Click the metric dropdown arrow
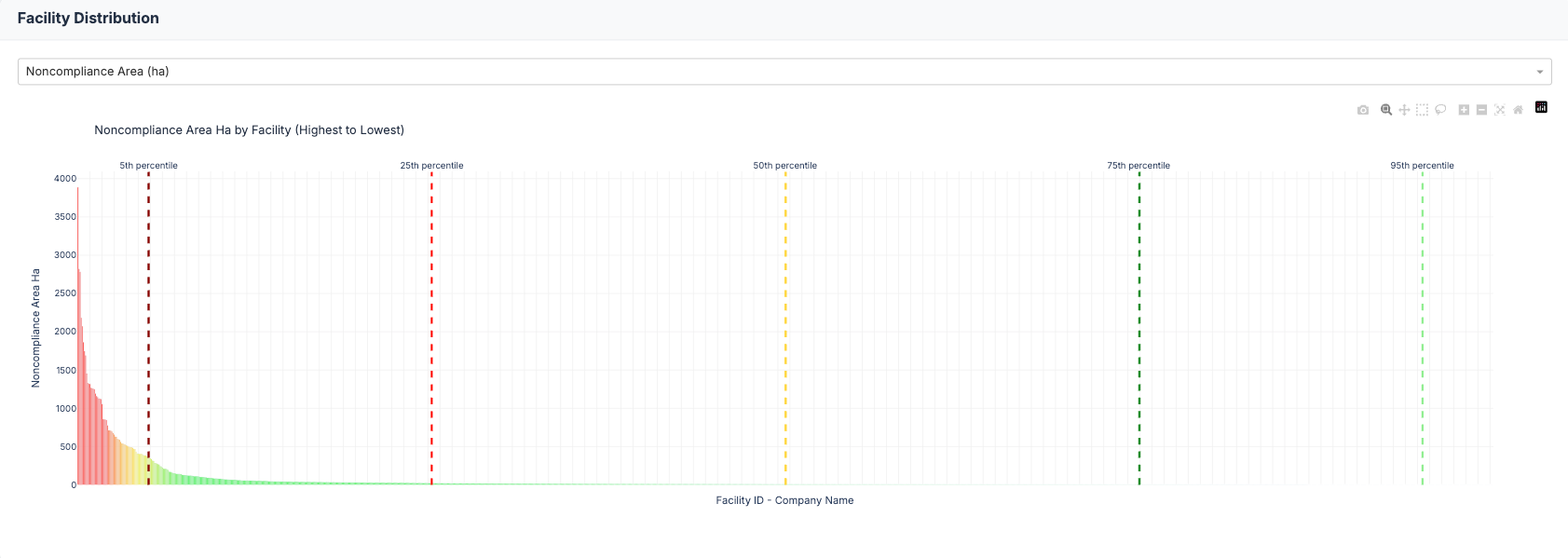The height and width of the screenshot is (558, 1568). pos(1540,72)
